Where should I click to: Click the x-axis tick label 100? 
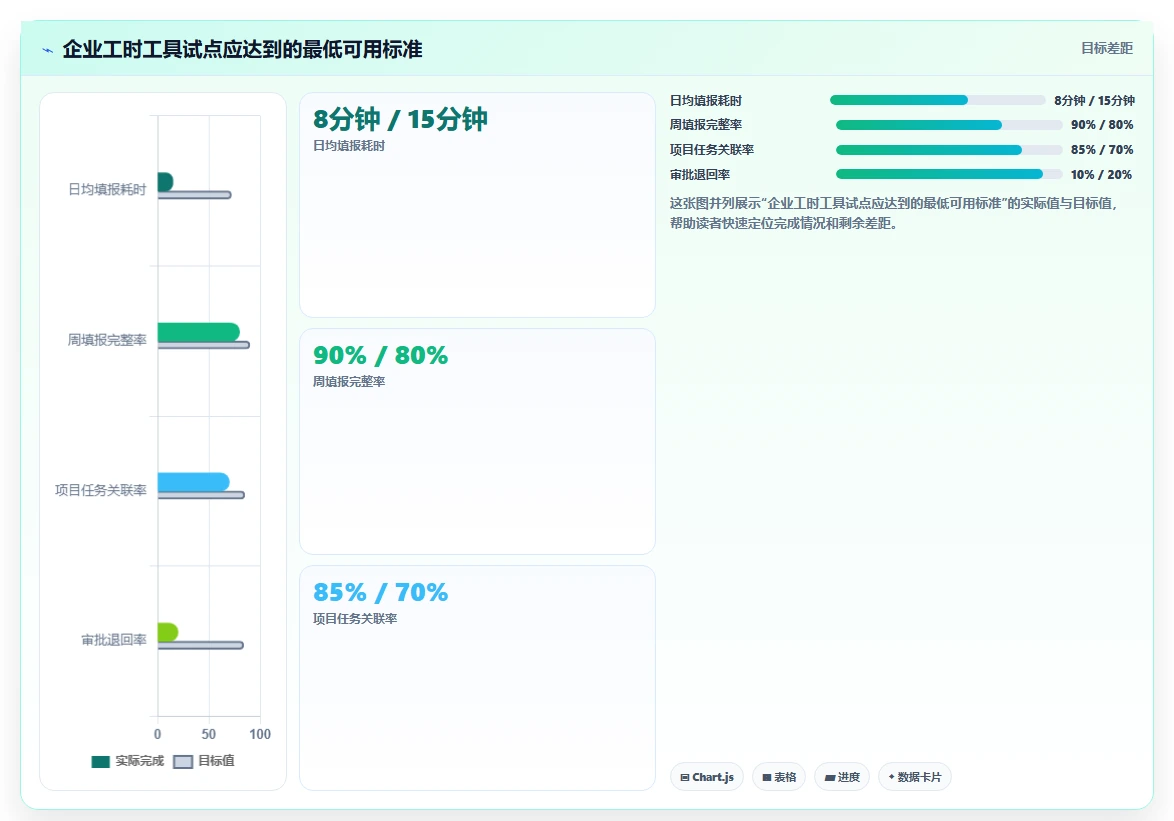pyautogui.click(x=260, y=734)
